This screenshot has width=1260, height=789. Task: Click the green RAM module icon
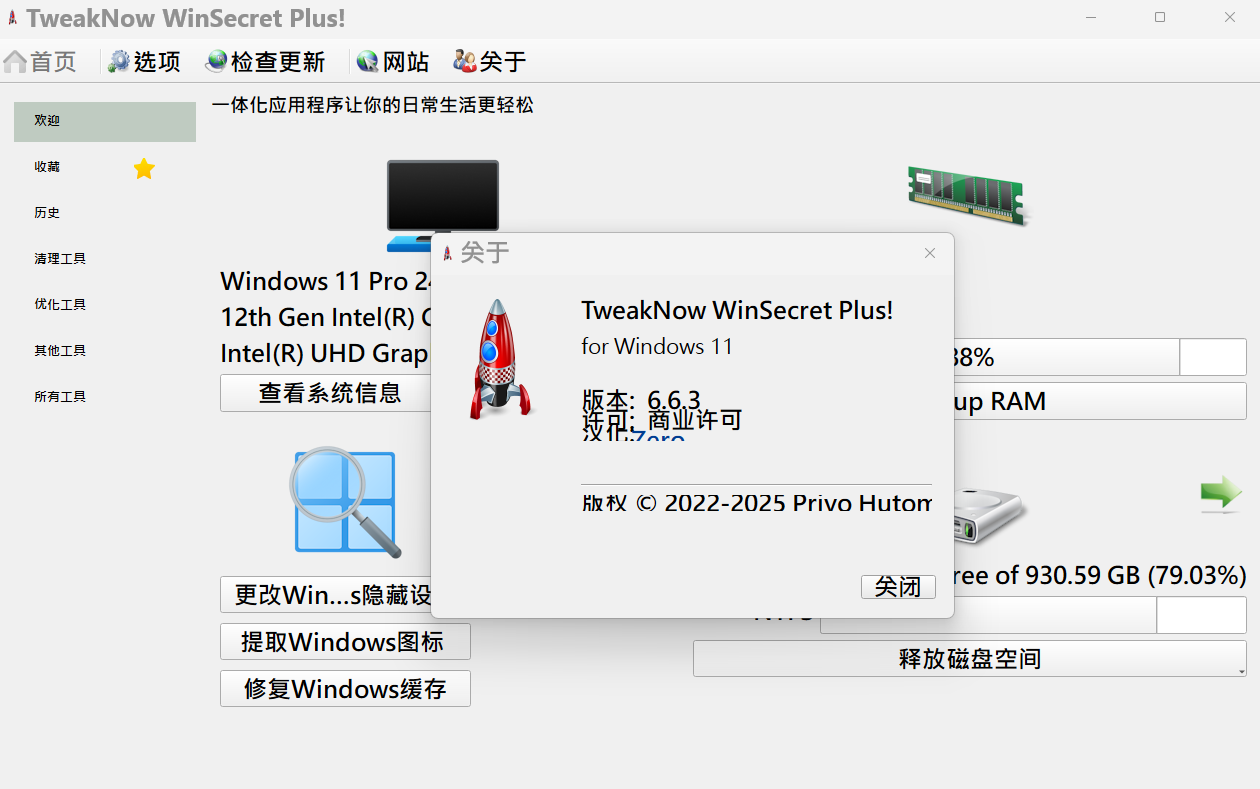967,194
